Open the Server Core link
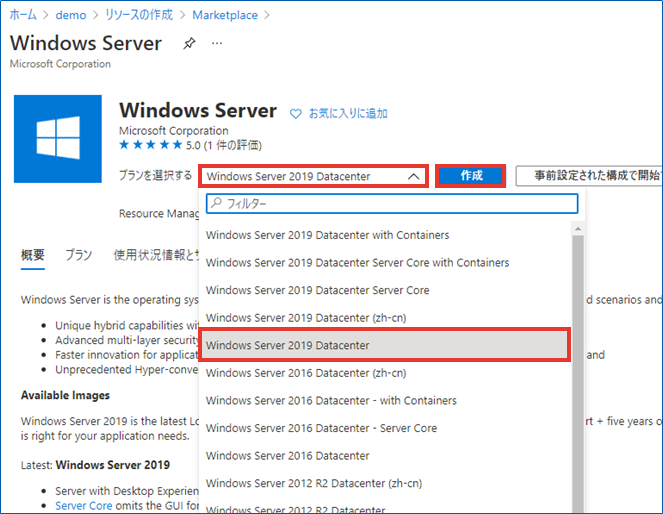The image size is (663, 514). 84,506
